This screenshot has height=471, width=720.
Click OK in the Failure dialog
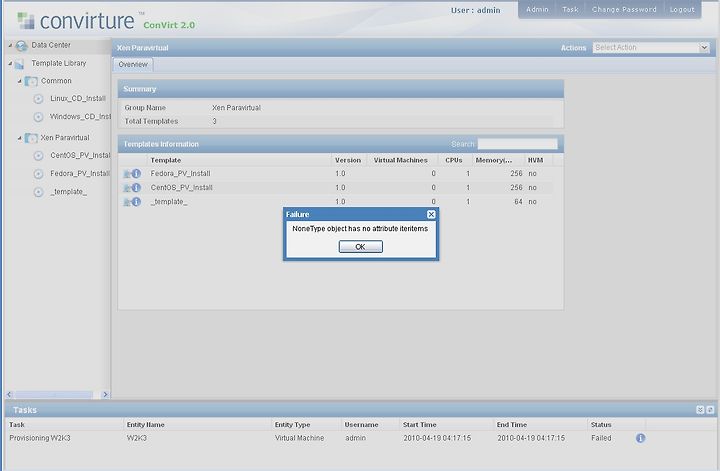pos(360,247)
